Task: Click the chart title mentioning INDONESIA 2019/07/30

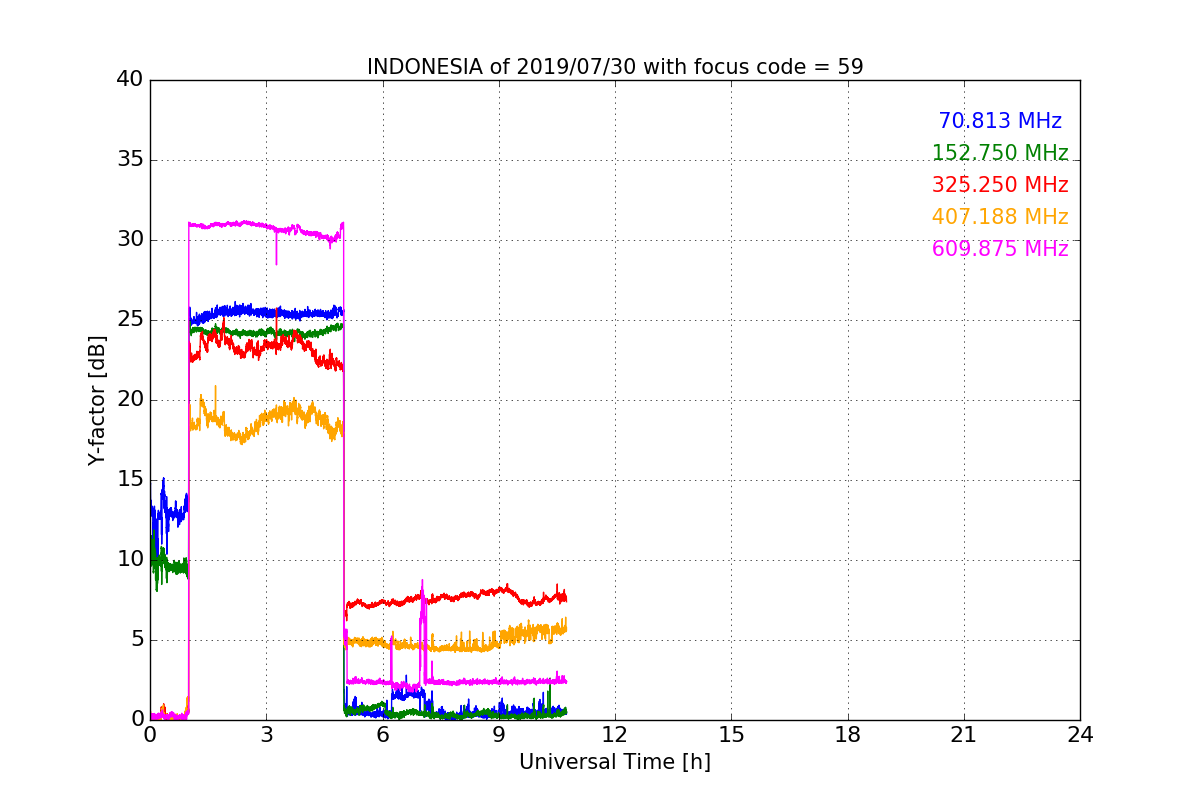Action: (x=615, y=67)
